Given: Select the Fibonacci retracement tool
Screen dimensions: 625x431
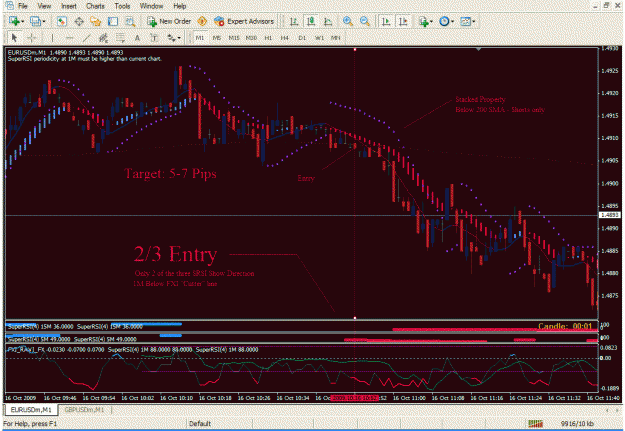Looking at the screenshot, I should [120, 38].
